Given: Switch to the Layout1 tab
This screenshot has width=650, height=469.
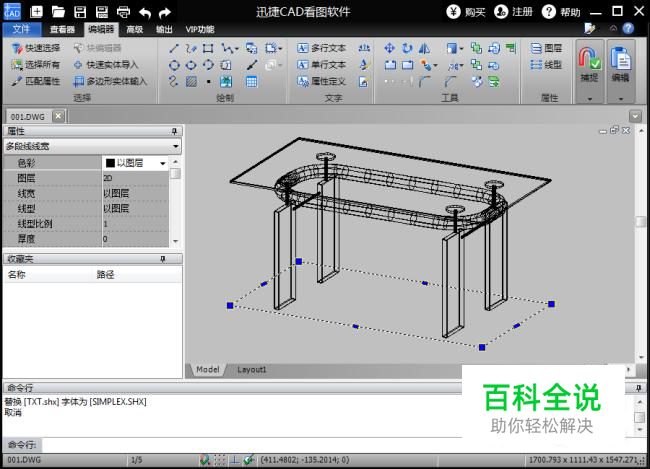Looking at the screenshot, I should point(252,369).
